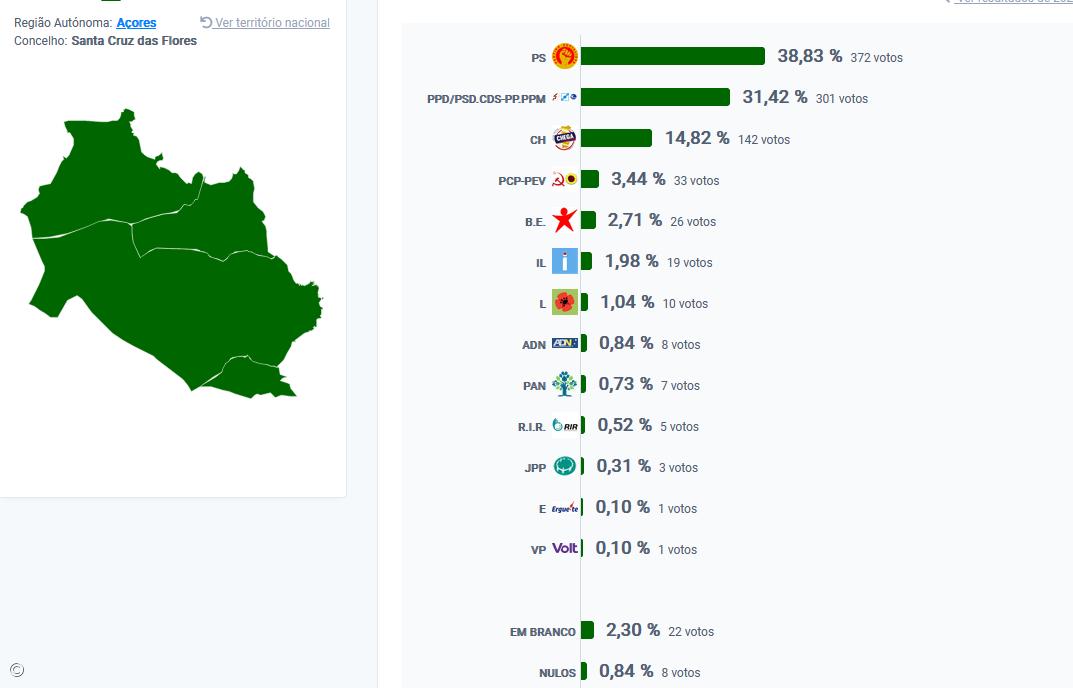Click the PPD/PSD.CDS-PP.PPM coalition logos
The width and height of the screenshot is (1073, 688).
coord(565,98)
